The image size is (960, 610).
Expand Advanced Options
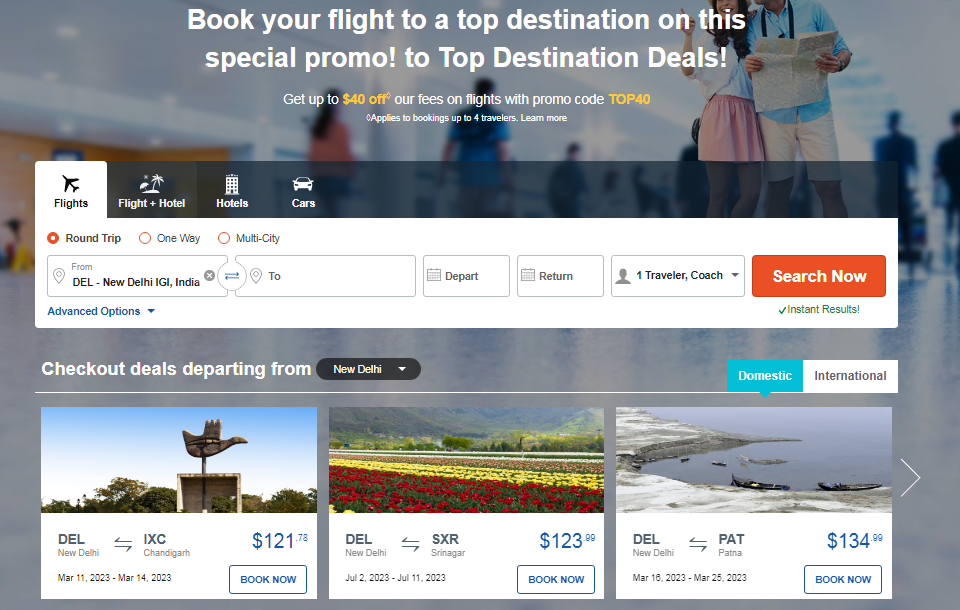coord(102,311)
